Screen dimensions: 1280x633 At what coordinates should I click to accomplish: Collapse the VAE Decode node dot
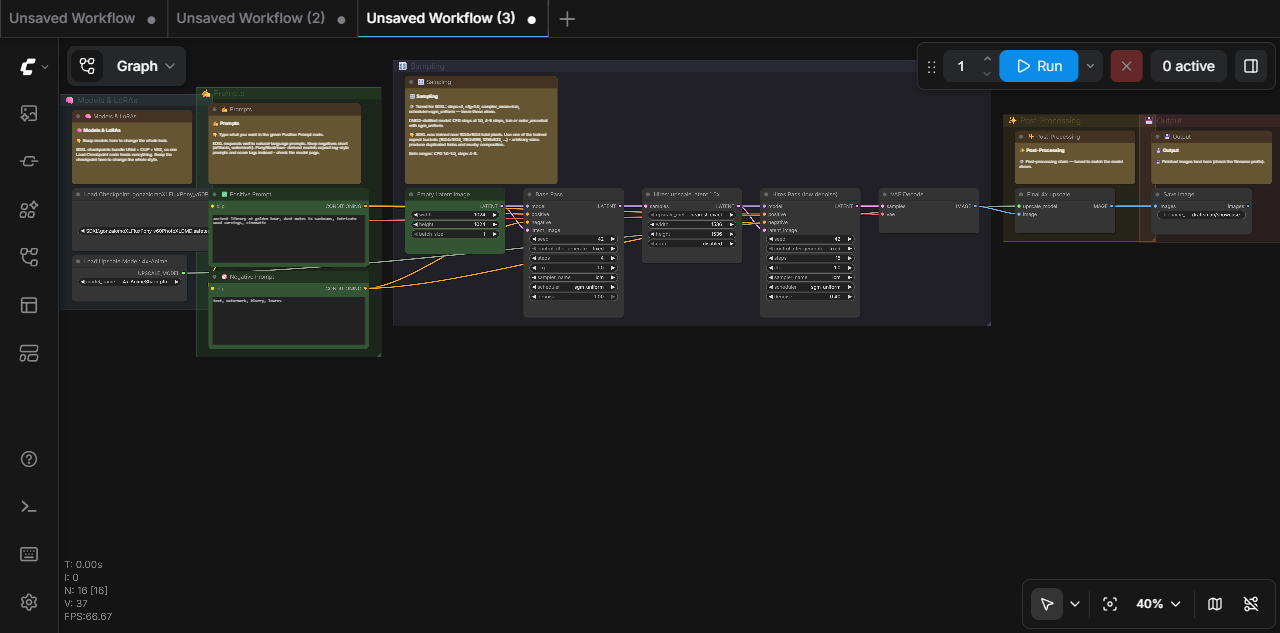(884, 194)
